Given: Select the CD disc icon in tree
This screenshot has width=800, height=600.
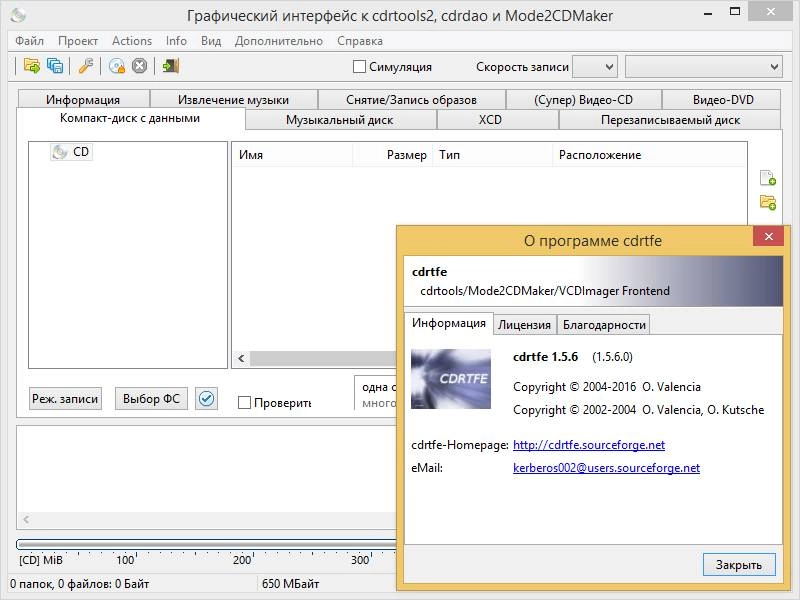Looking at the screenshot, I should point(60,152).
